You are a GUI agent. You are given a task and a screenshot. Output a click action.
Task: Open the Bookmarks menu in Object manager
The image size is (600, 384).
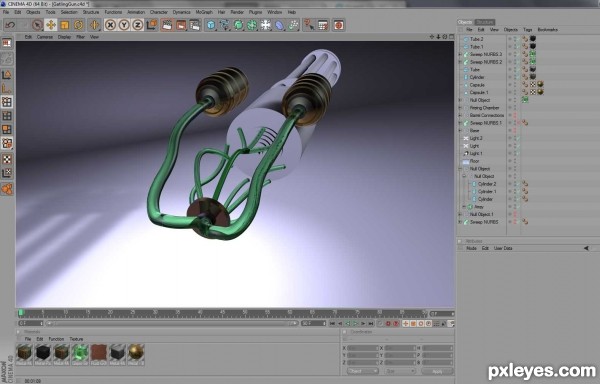pos(548,29)
